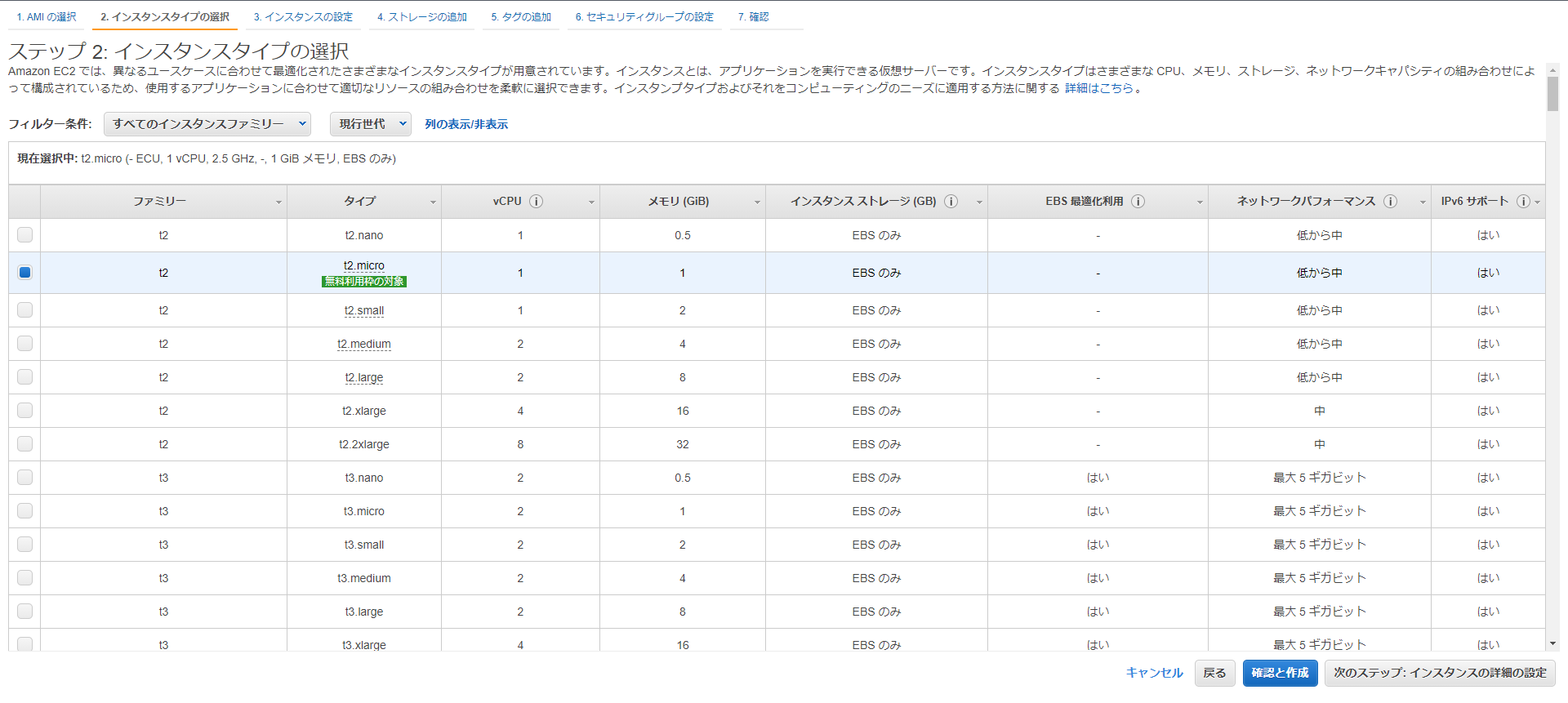Click the t2.medium type label
The height and width of the screenshot is (703, 1568).
364,344
